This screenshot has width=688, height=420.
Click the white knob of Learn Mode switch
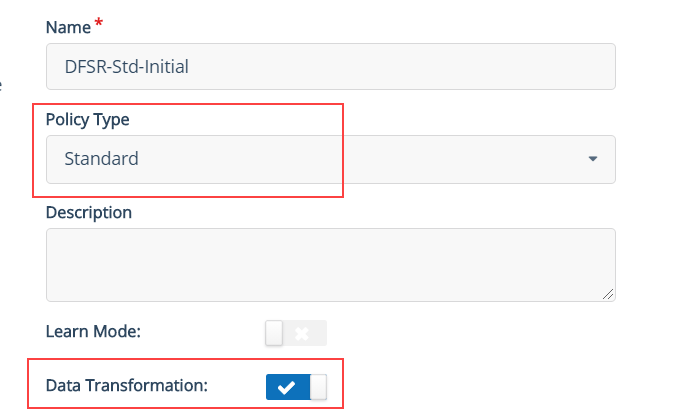pyautogui.click(x=274, y=333)
